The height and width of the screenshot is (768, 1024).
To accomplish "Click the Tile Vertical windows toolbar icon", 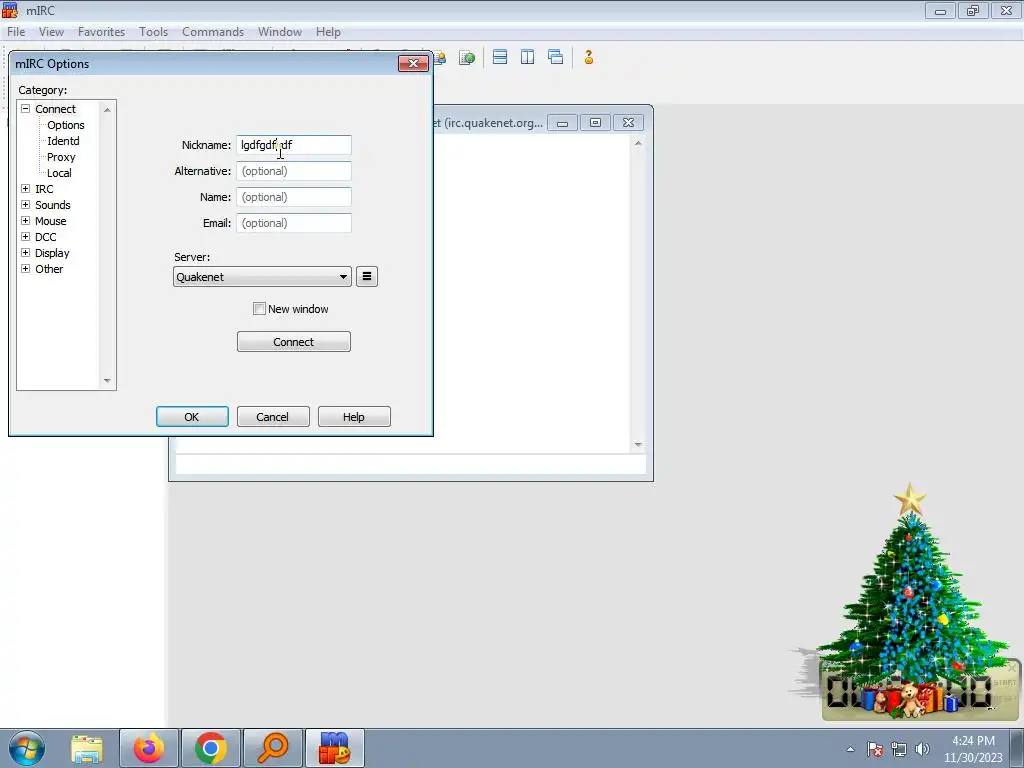I will click(528, 57).
